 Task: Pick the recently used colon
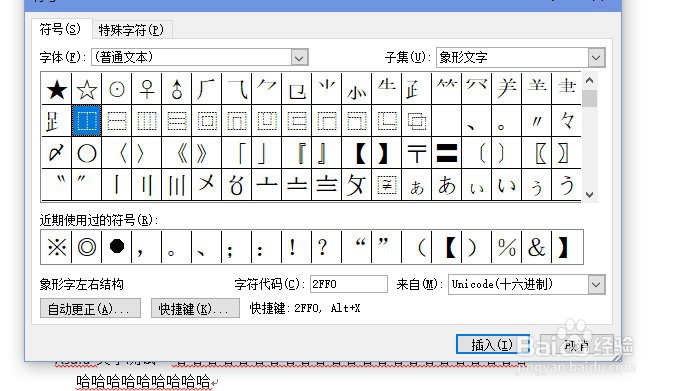(x=267, y=247)
